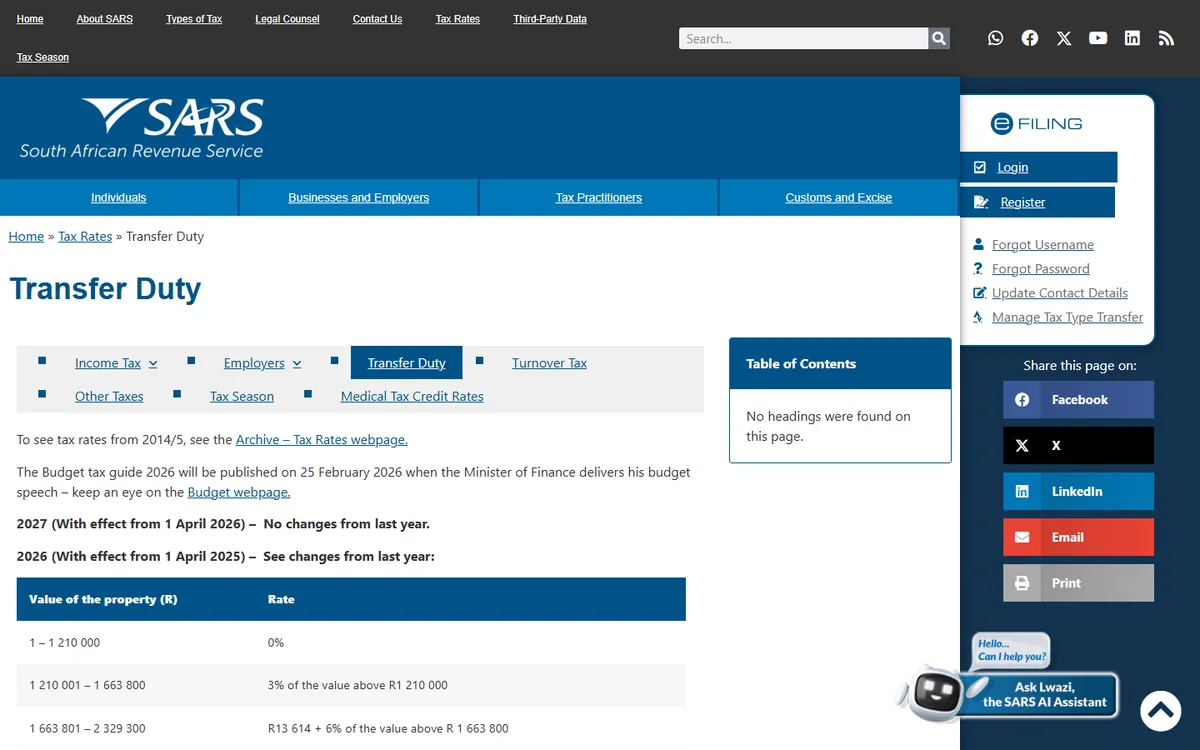Click the search magnifier icon
The image size is (1200, 750).
pyautogui.click(x=939, y=38)
